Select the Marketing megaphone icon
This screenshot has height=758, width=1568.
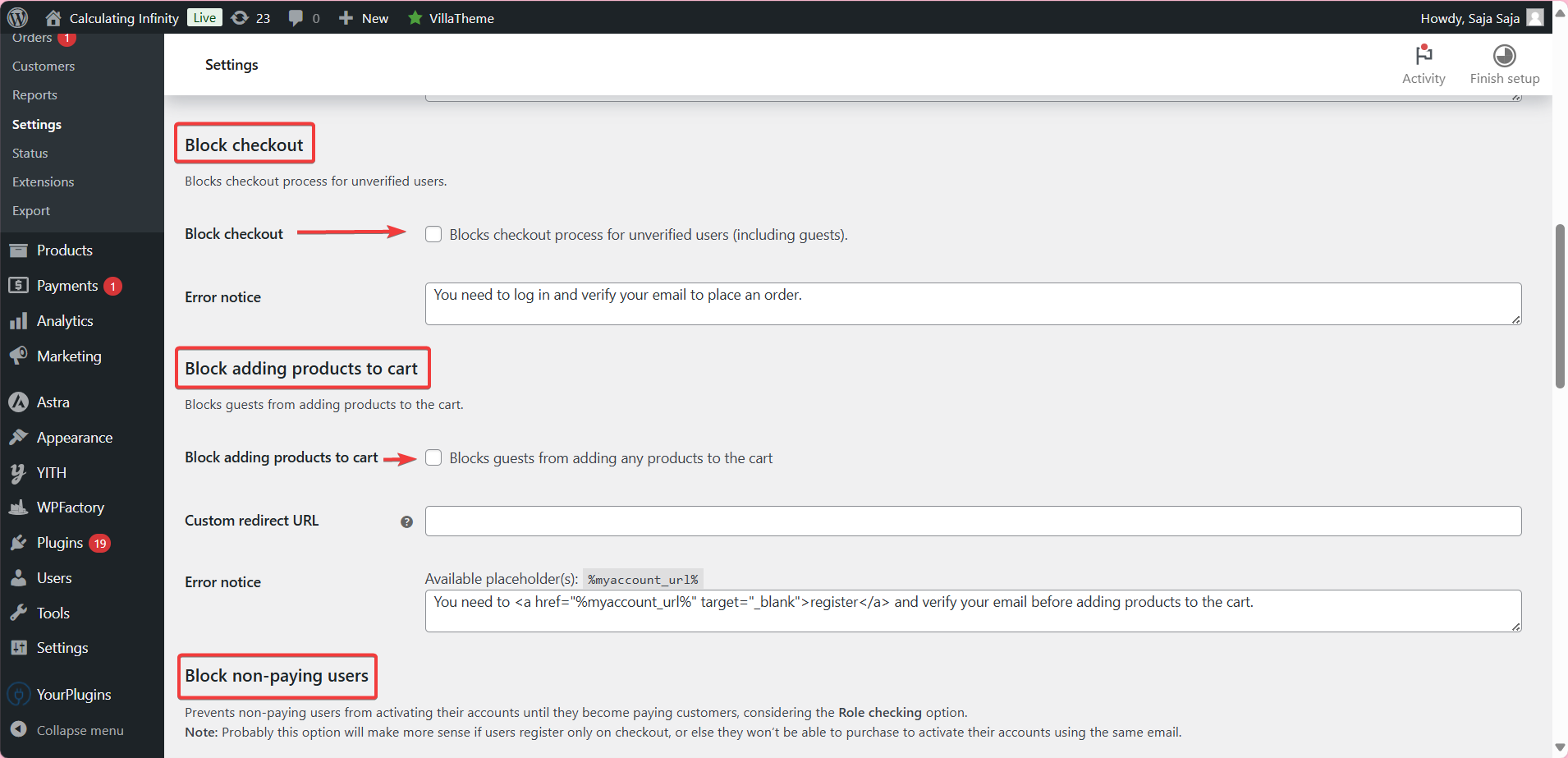coord(20,356)
